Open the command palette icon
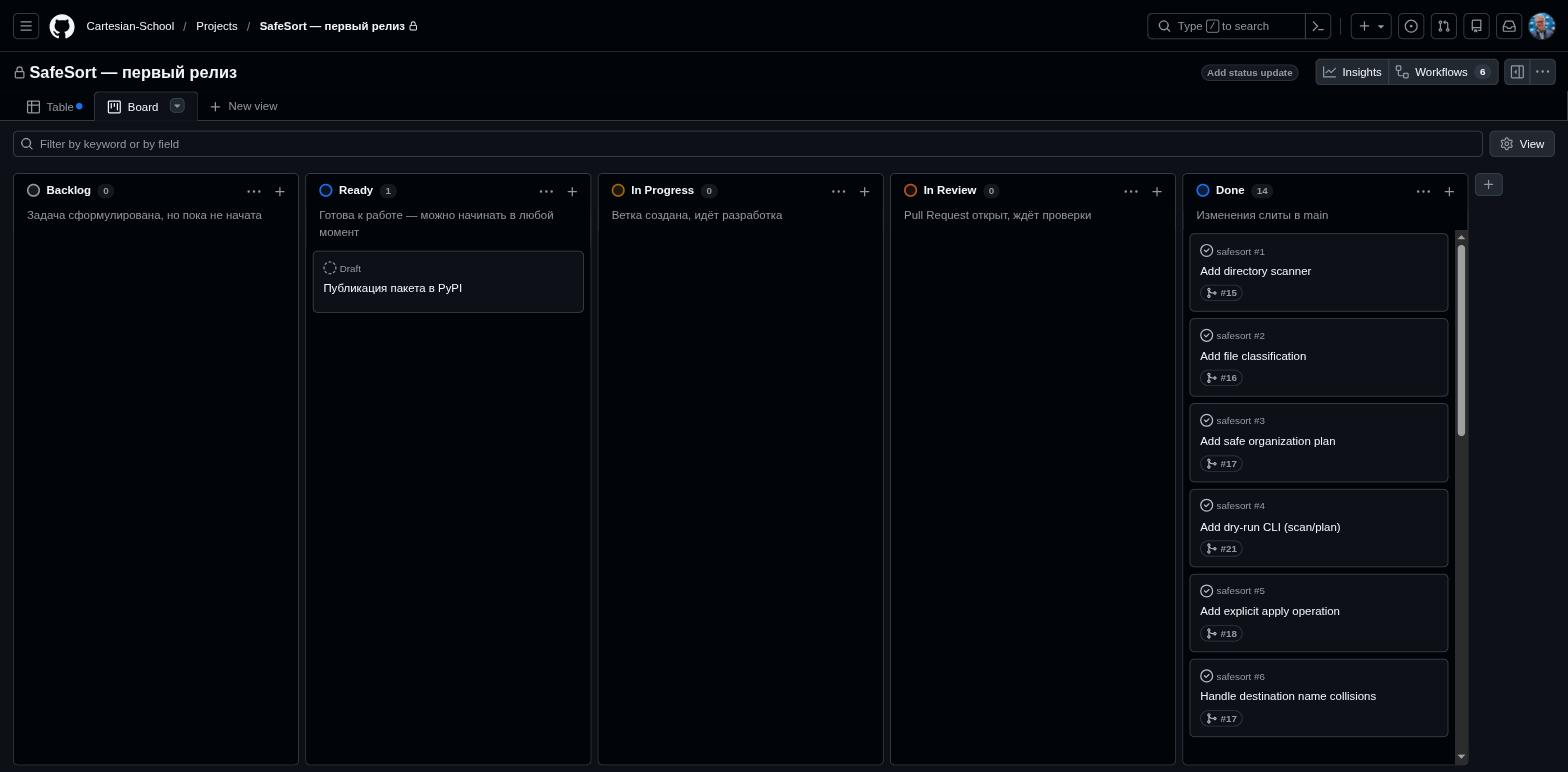 (1318, 26)
